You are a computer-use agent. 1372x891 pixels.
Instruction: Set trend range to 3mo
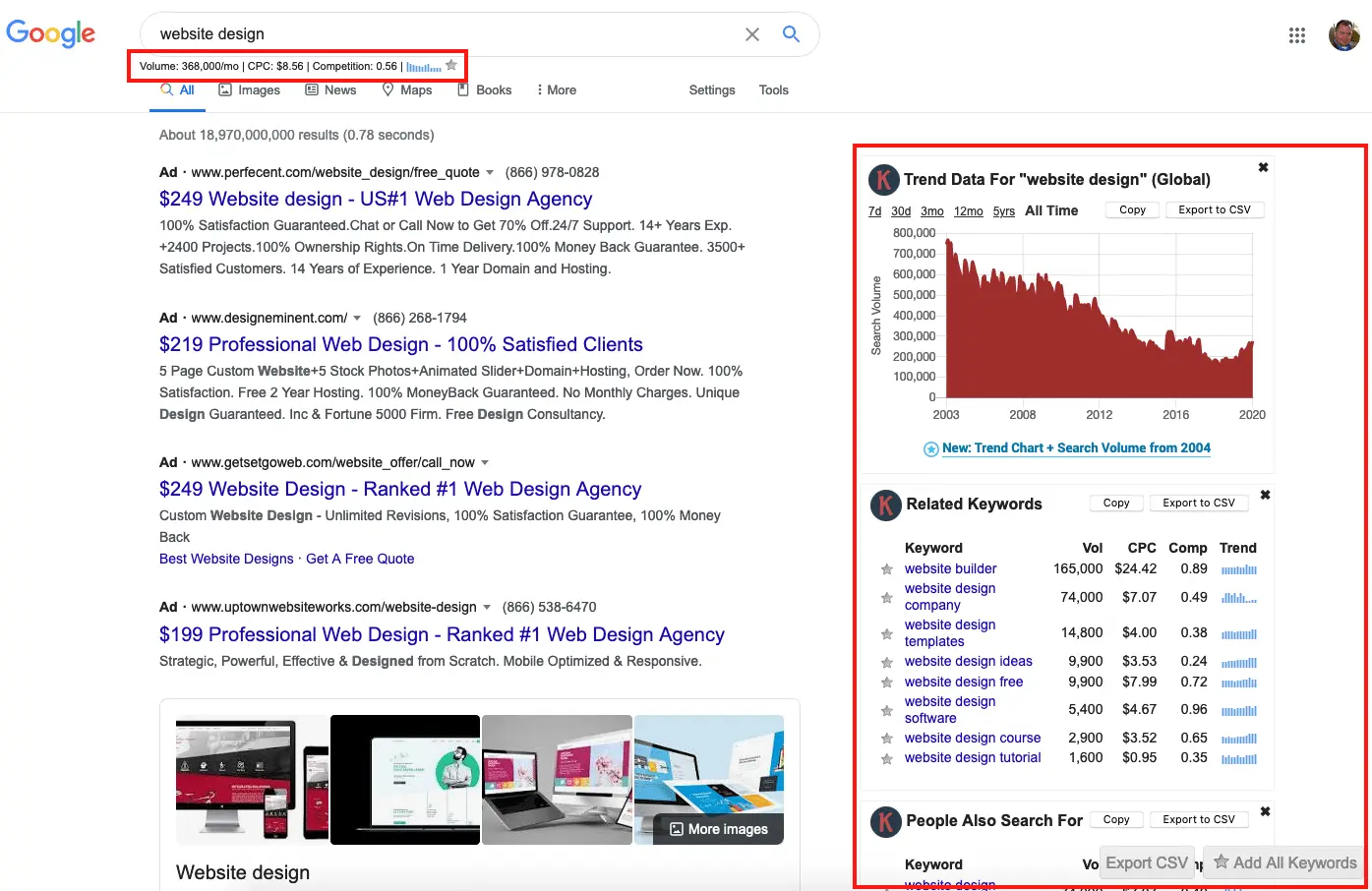932,211
